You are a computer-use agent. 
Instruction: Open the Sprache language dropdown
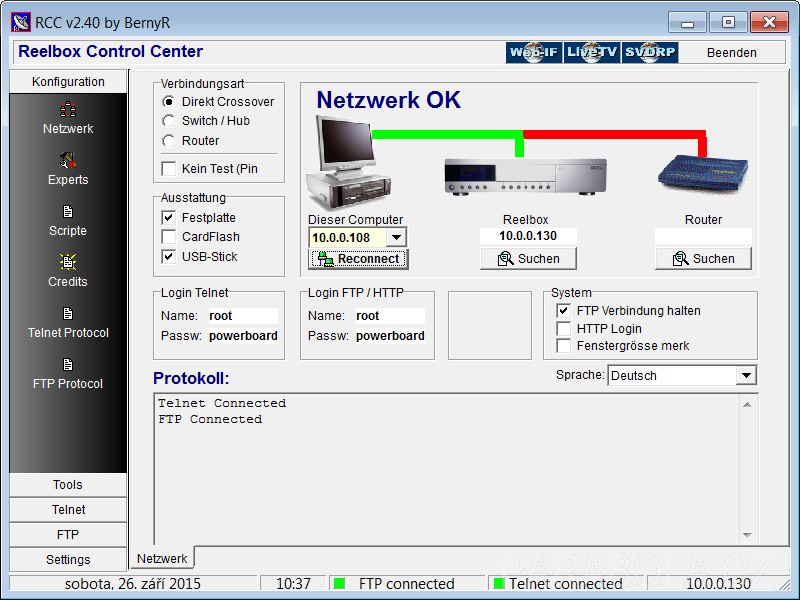[746, 376]
